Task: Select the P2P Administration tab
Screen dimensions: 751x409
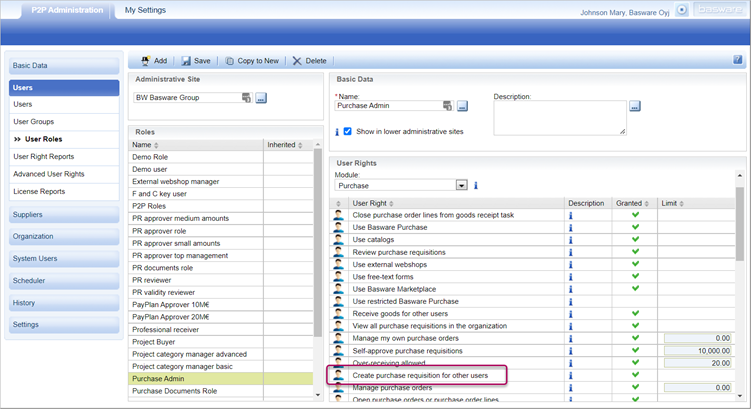Action: pos(67,10)
